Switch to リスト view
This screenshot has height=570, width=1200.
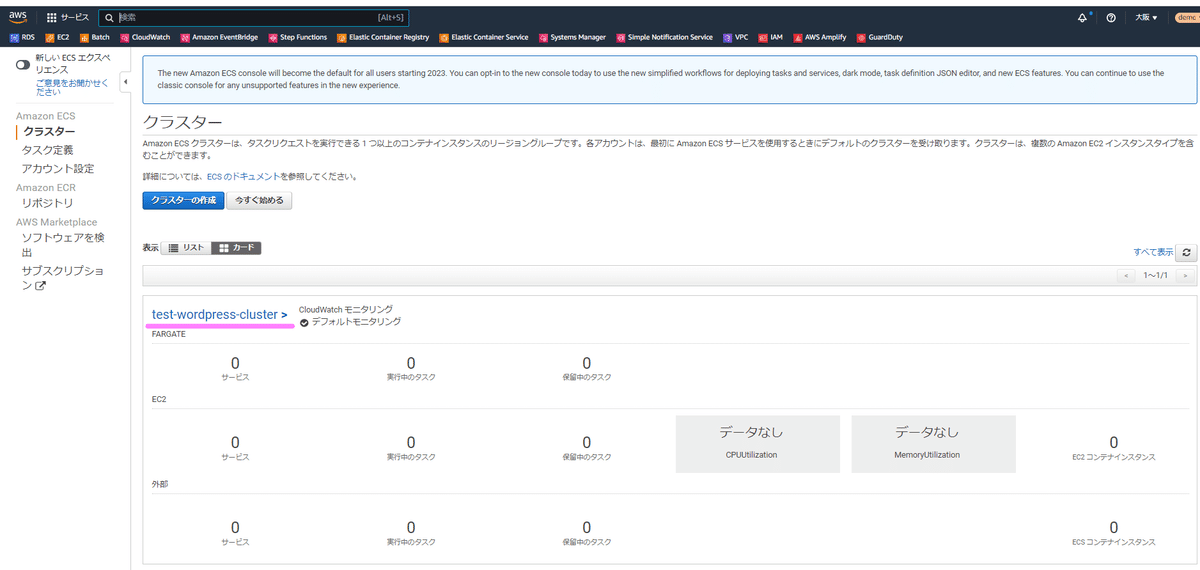187,247
